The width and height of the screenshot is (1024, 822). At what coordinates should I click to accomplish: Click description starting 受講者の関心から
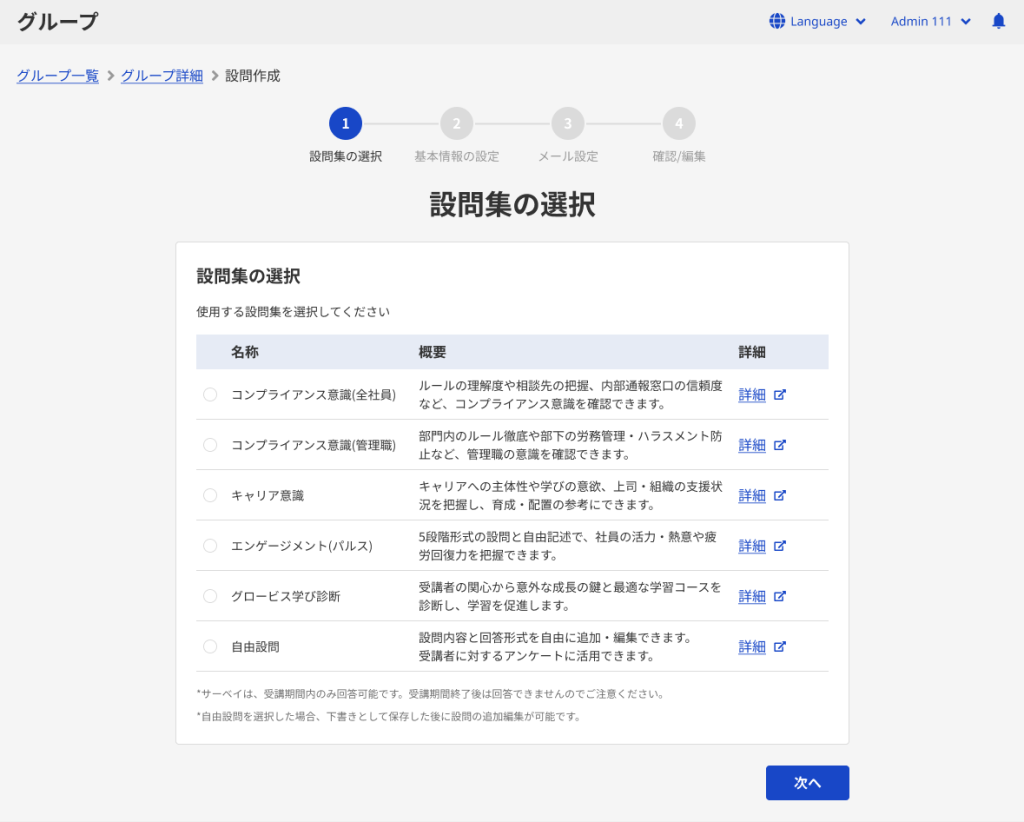click(570, 596)
